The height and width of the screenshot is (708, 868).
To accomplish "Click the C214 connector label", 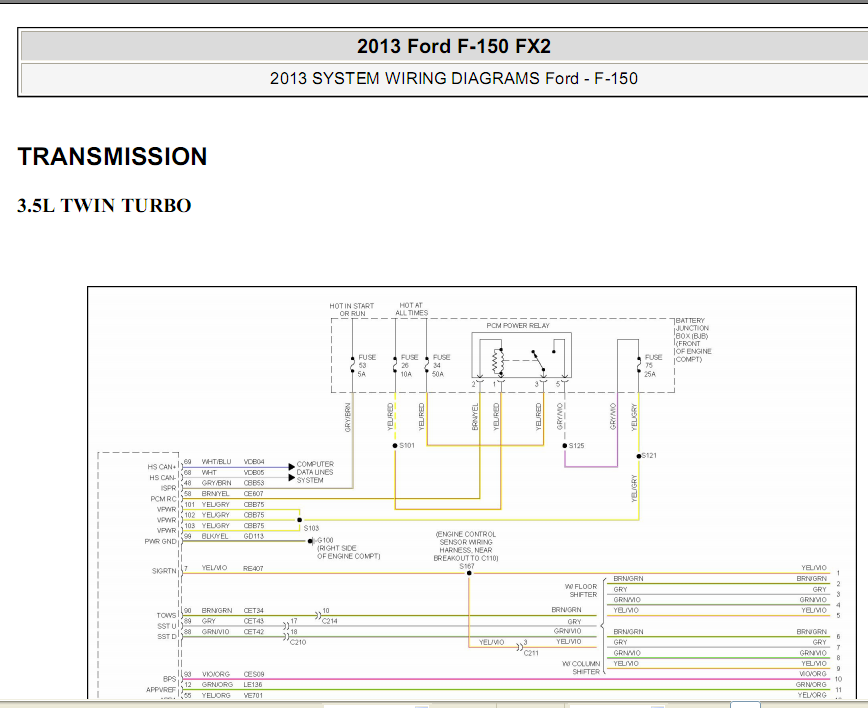I will click(329, 621).
